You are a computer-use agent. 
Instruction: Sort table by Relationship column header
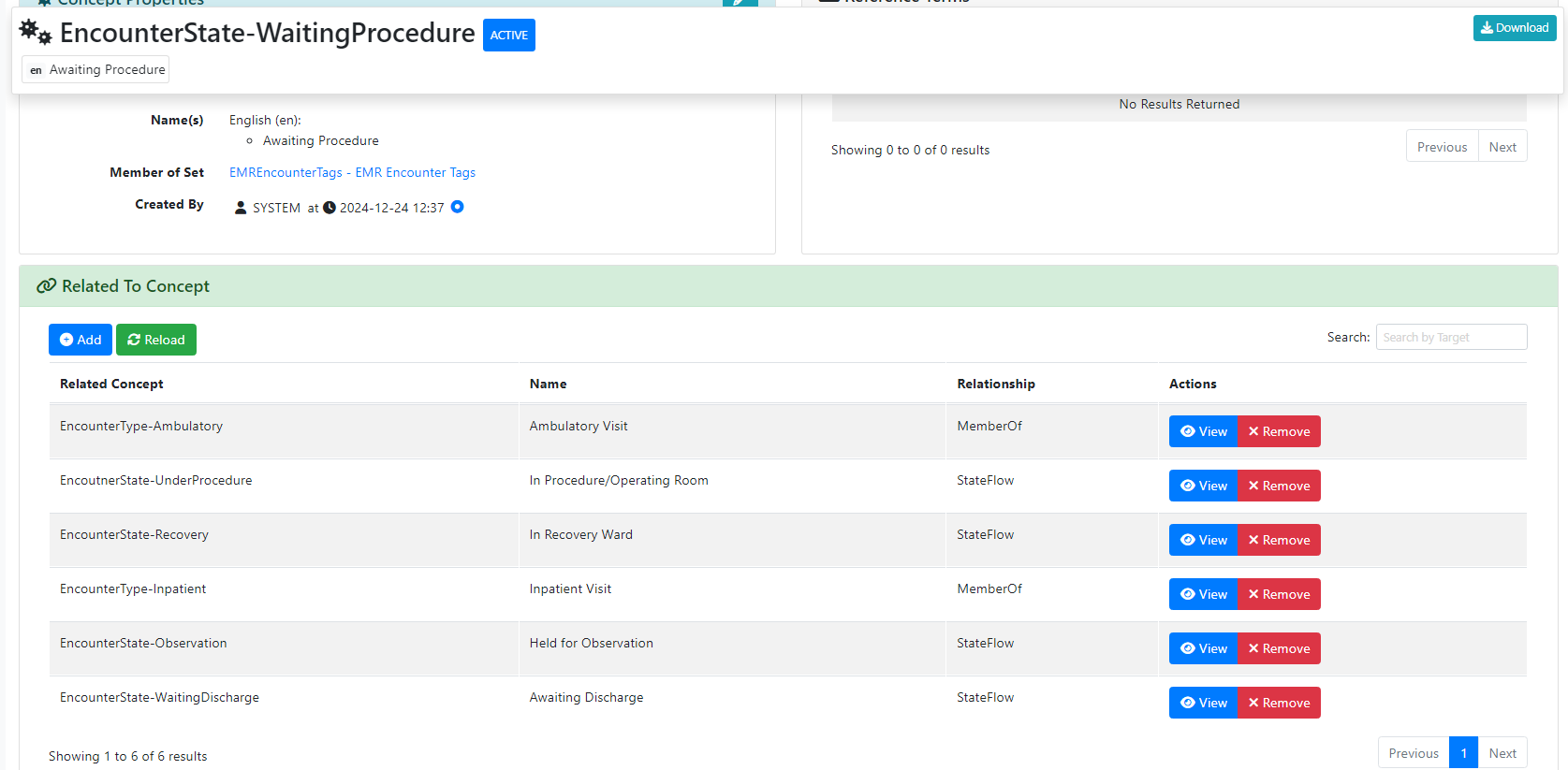995,384
